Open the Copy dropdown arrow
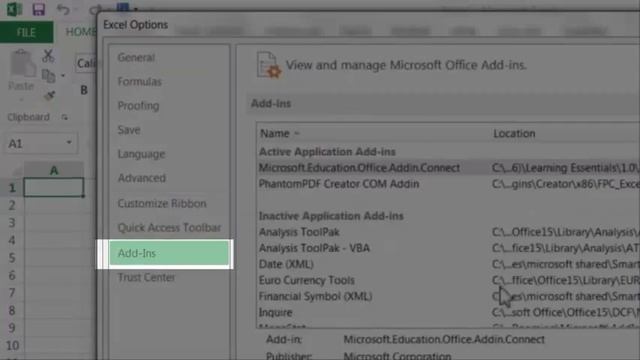 click(x=63, y=76)
